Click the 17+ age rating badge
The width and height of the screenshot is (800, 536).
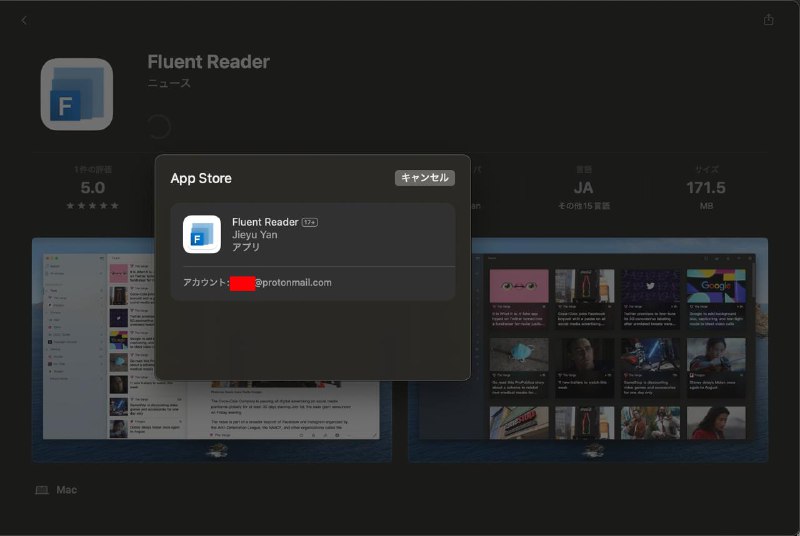[x=310, y=222]
